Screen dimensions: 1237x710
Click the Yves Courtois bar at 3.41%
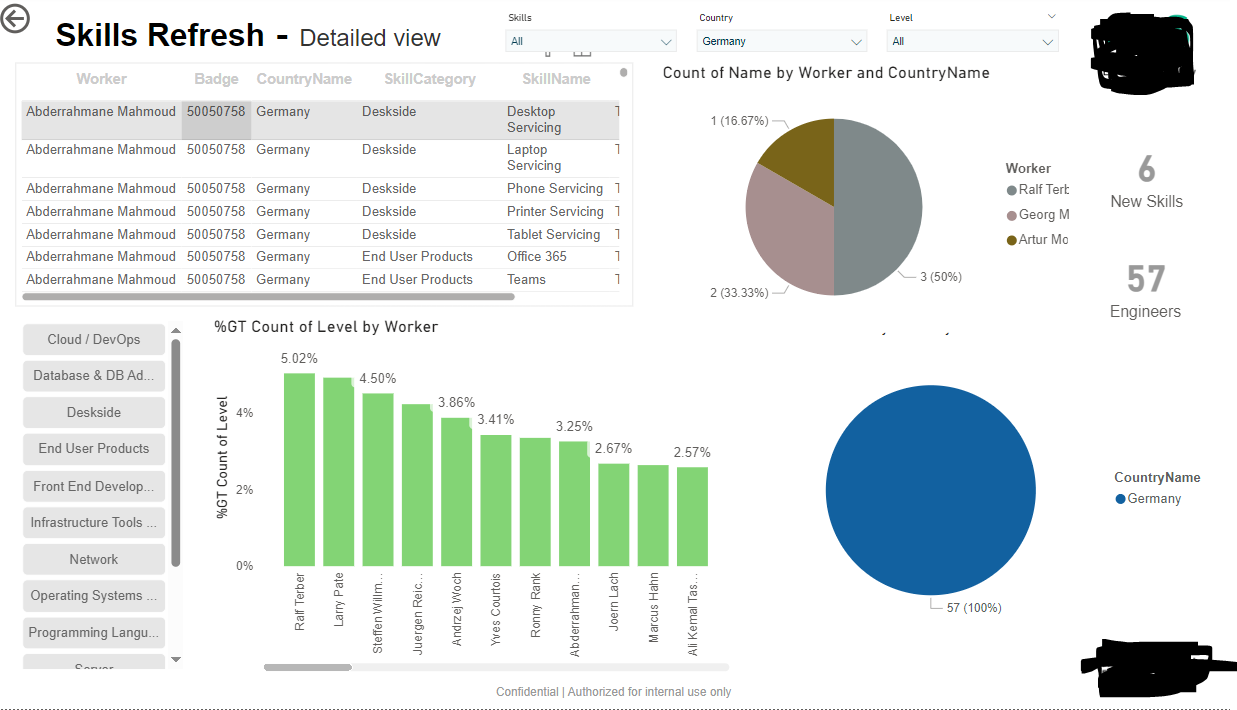(x=496, y=500)
